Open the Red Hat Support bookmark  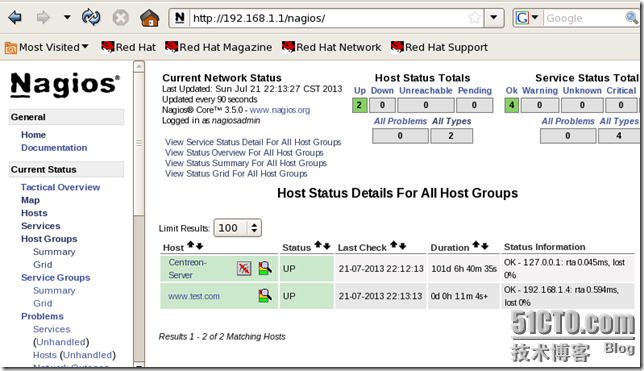(439, 48)
